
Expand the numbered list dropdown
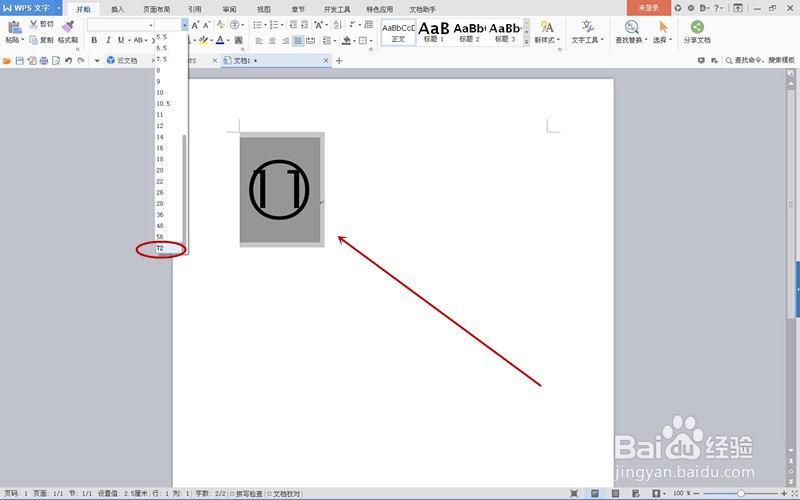(282, 24)
